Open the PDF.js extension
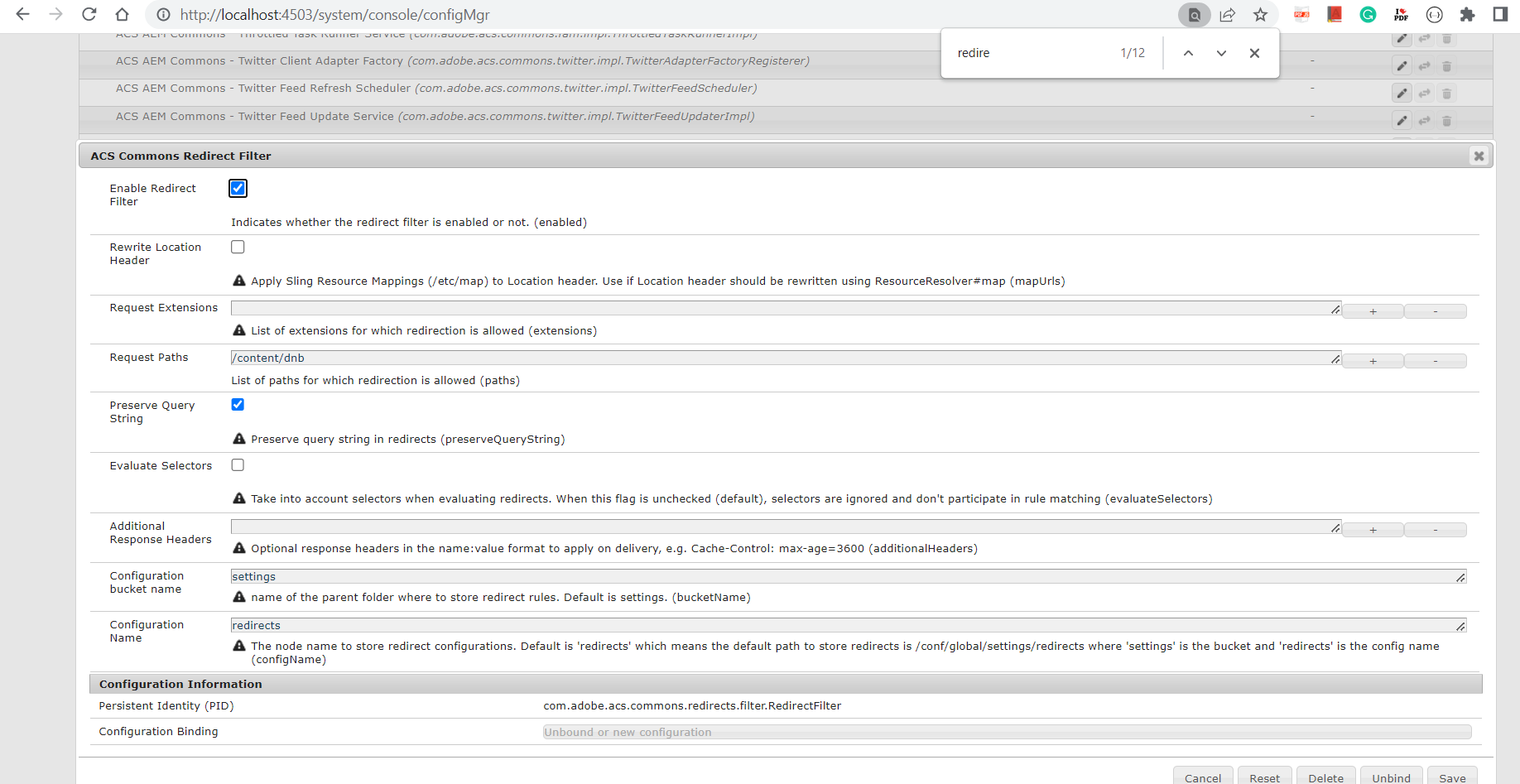Viewport: 1520px width, 784px height. 1301,14
